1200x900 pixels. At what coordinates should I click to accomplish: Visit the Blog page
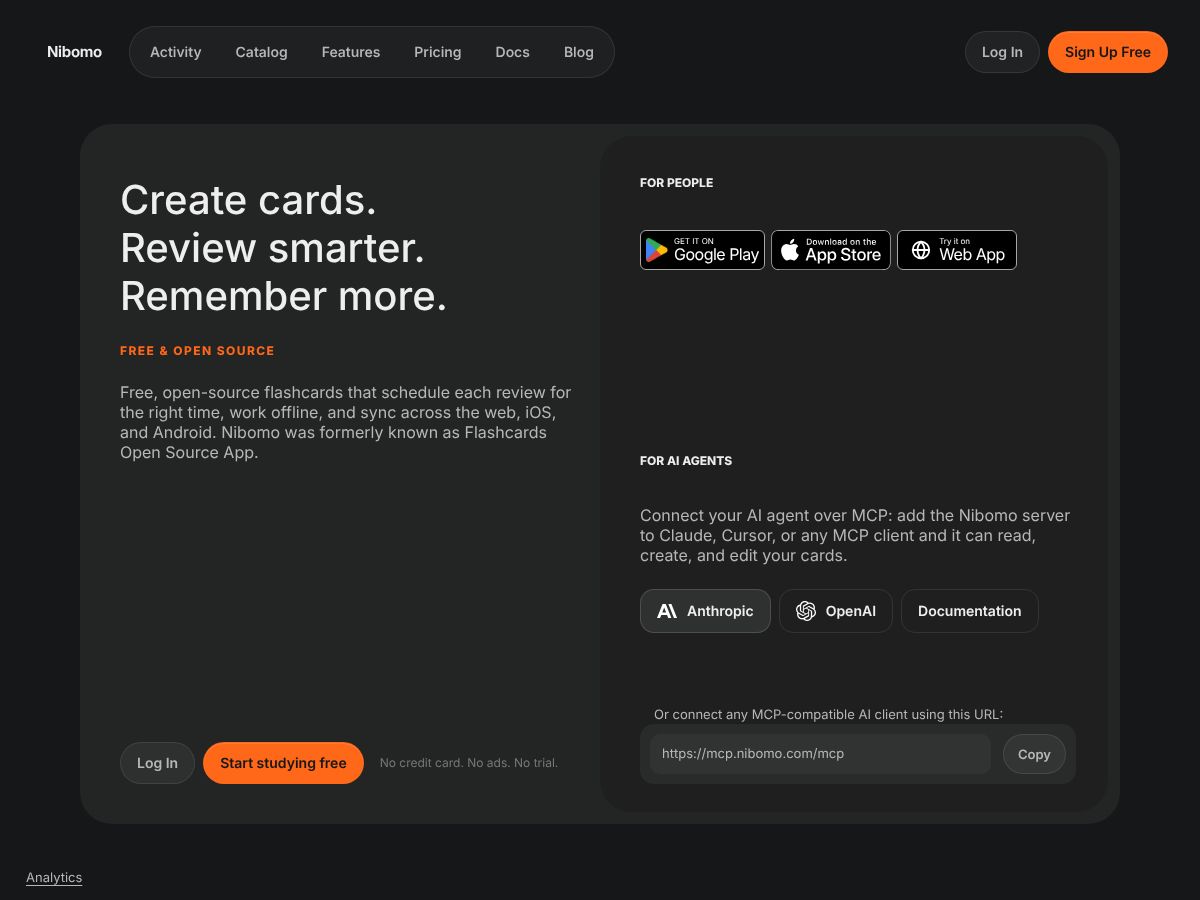[579, 52]
